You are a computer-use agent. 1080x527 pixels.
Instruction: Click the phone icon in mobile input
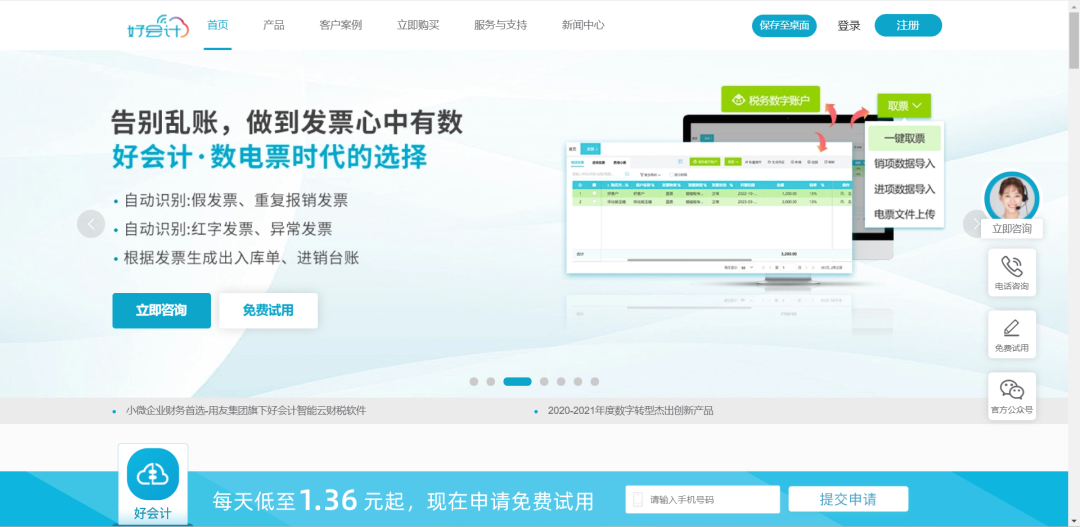638,499
